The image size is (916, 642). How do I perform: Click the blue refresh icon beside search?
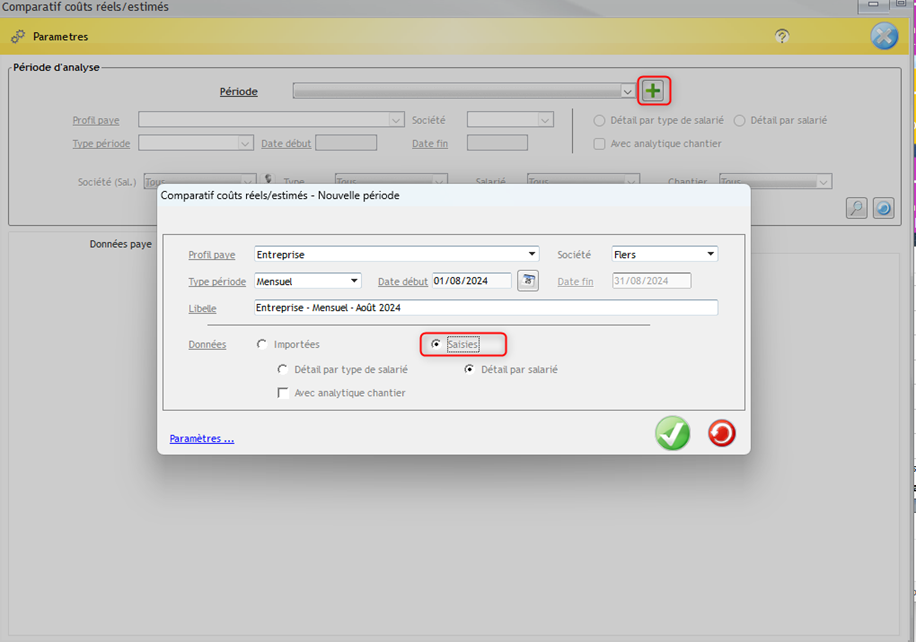883,208
